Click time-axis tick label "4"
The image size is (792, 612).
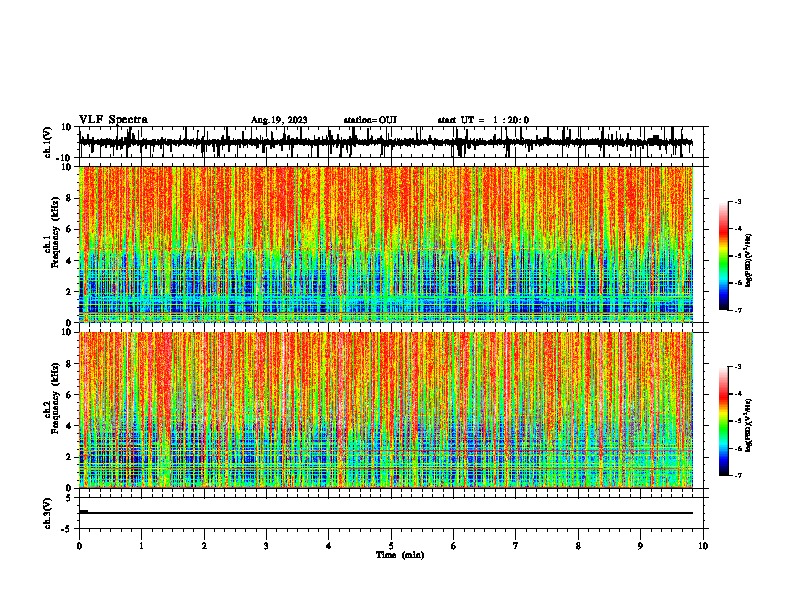point(329,546)
